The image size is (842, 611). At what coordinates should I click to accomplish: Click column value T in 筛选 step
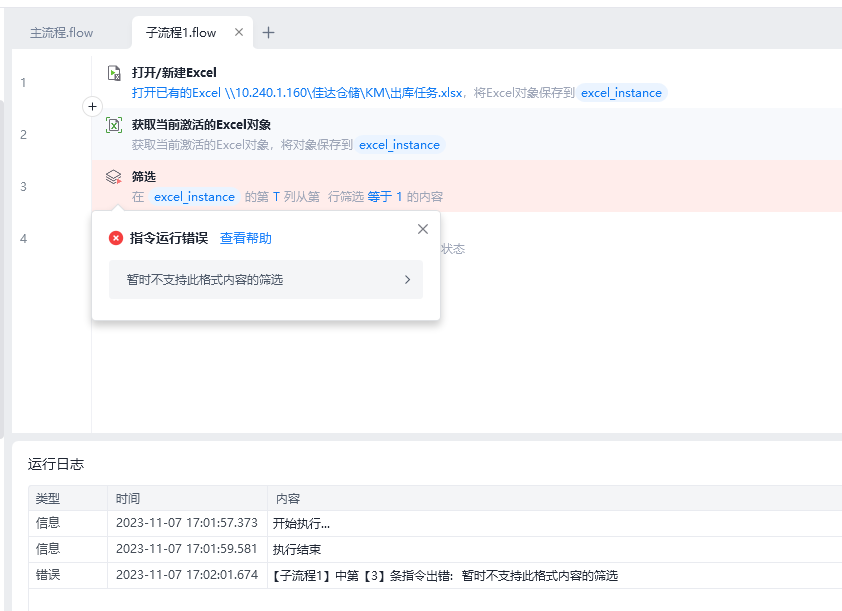click(x=276, y=197)
